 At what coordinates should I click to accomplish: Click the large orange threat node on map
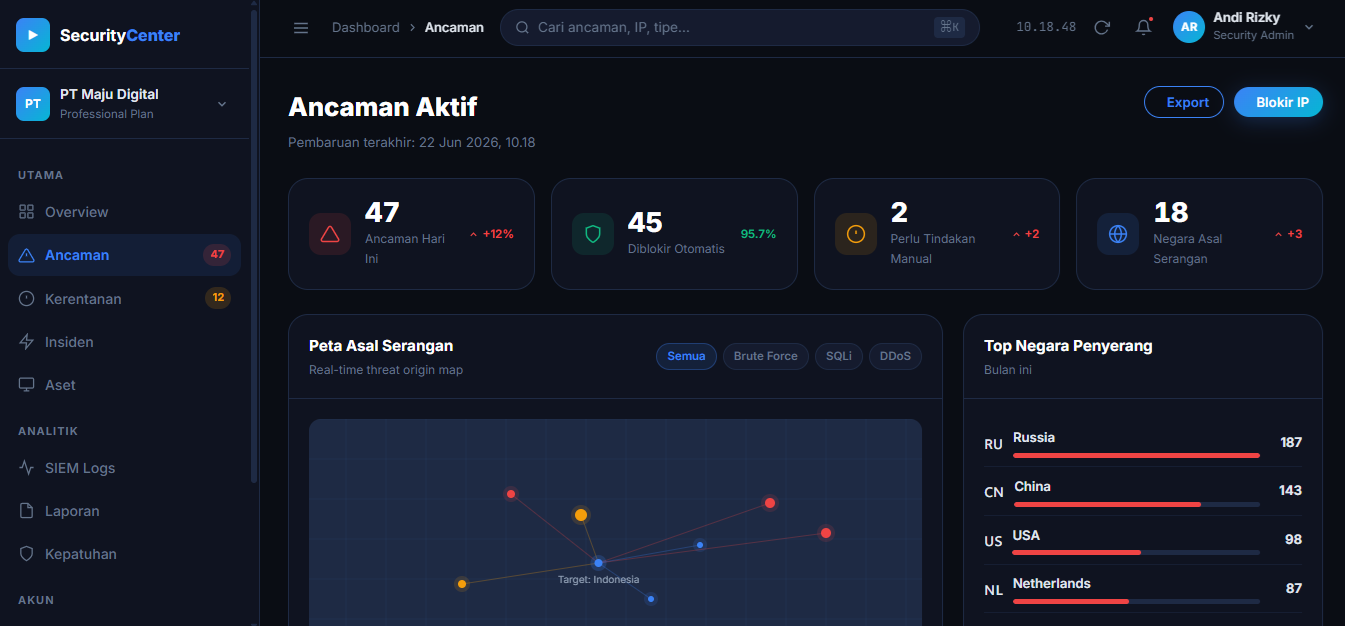click(x=581, y=515)
